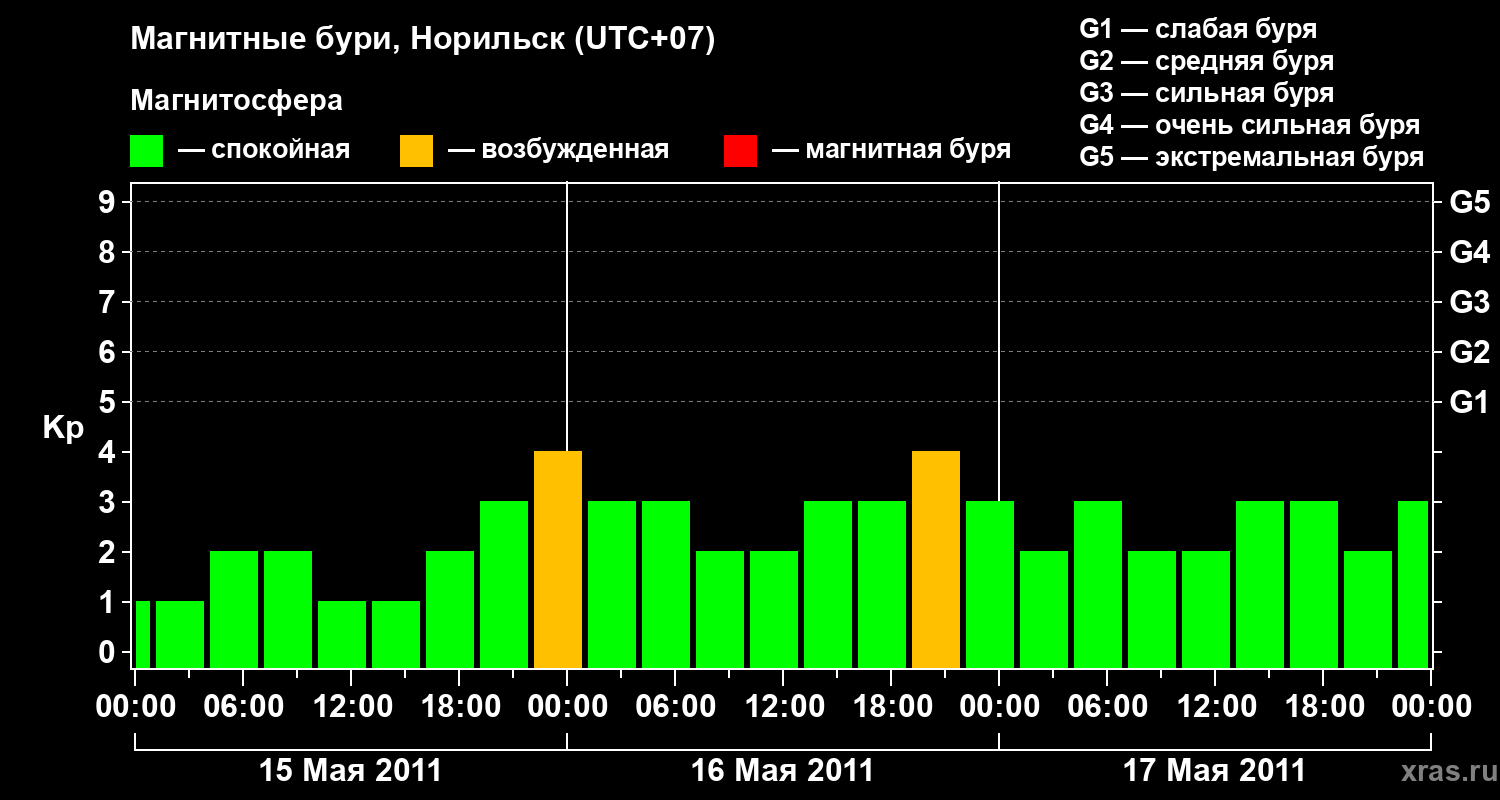This screenshot has width=1500, height=800.
Task: Click the "16 Мая 2011" date label
Action: (x=782, y=771)
